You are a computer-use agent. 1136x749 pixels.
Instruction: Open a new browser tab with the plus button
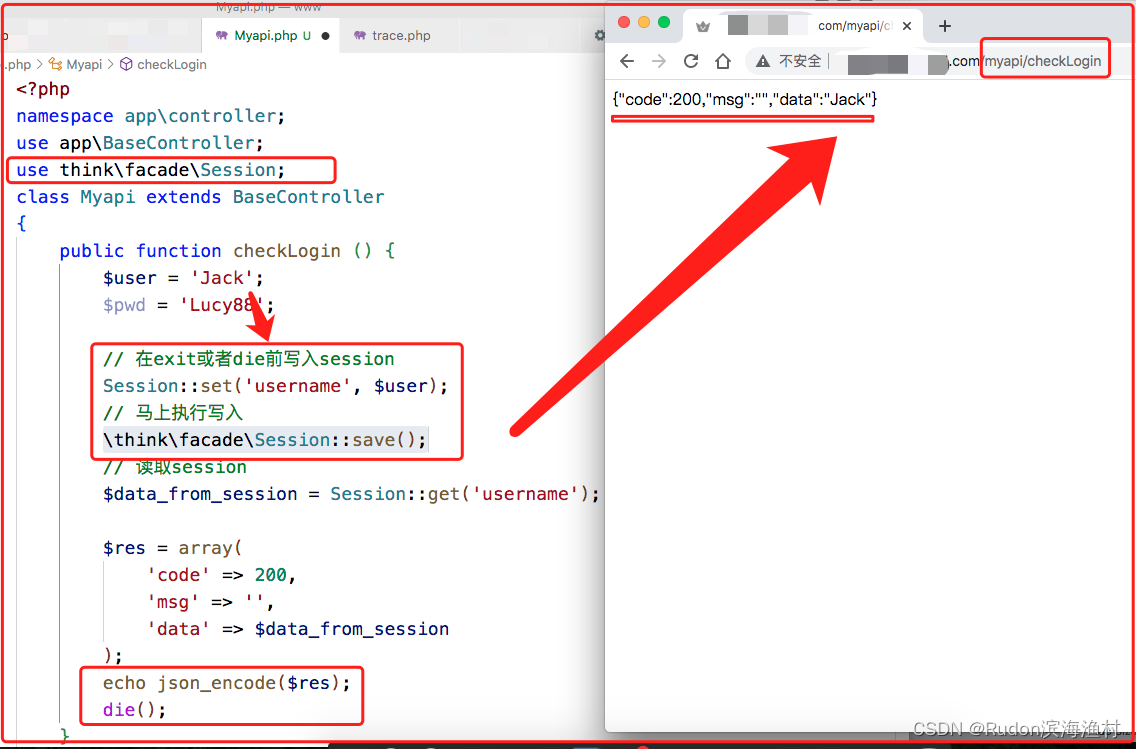pos(945,26)
